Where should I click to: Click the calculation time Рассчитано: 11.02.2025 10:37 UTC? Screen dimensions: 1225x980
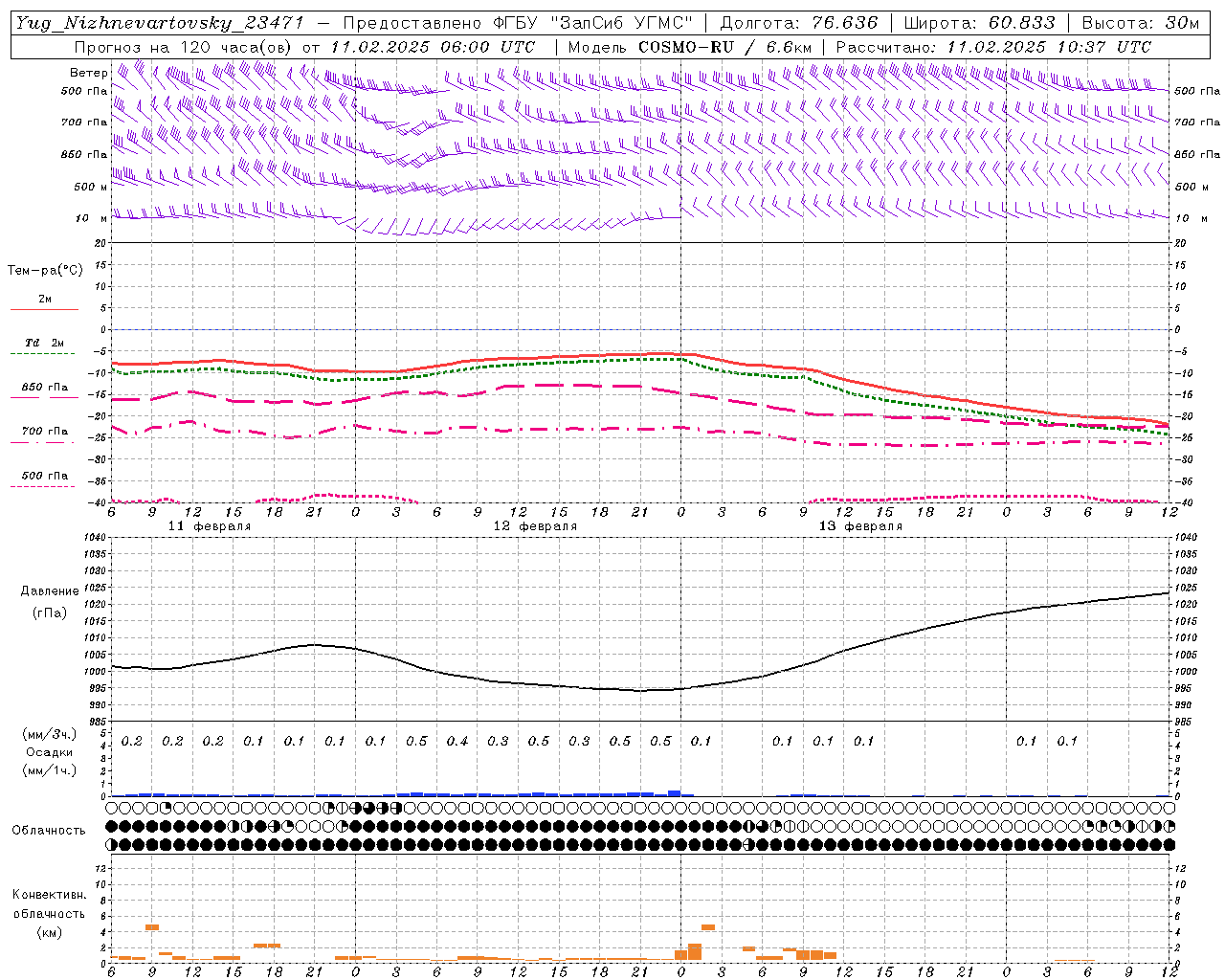[x=993, y=47]
